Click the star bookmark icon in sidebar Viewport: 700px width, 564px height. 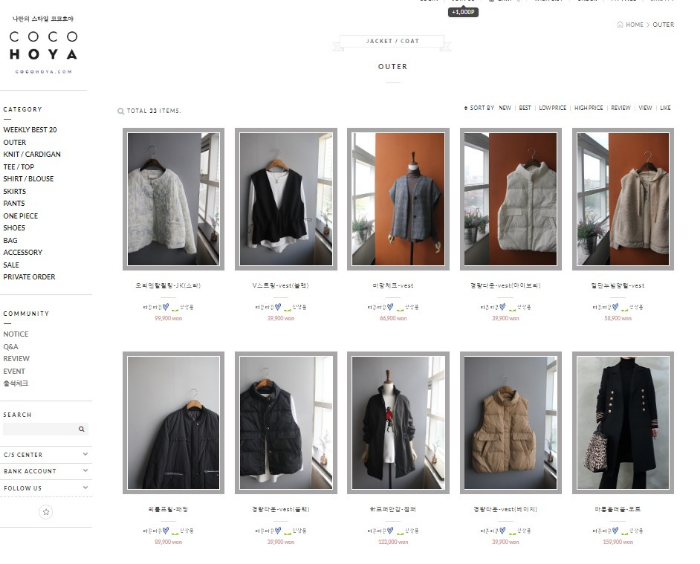[46, 512]
